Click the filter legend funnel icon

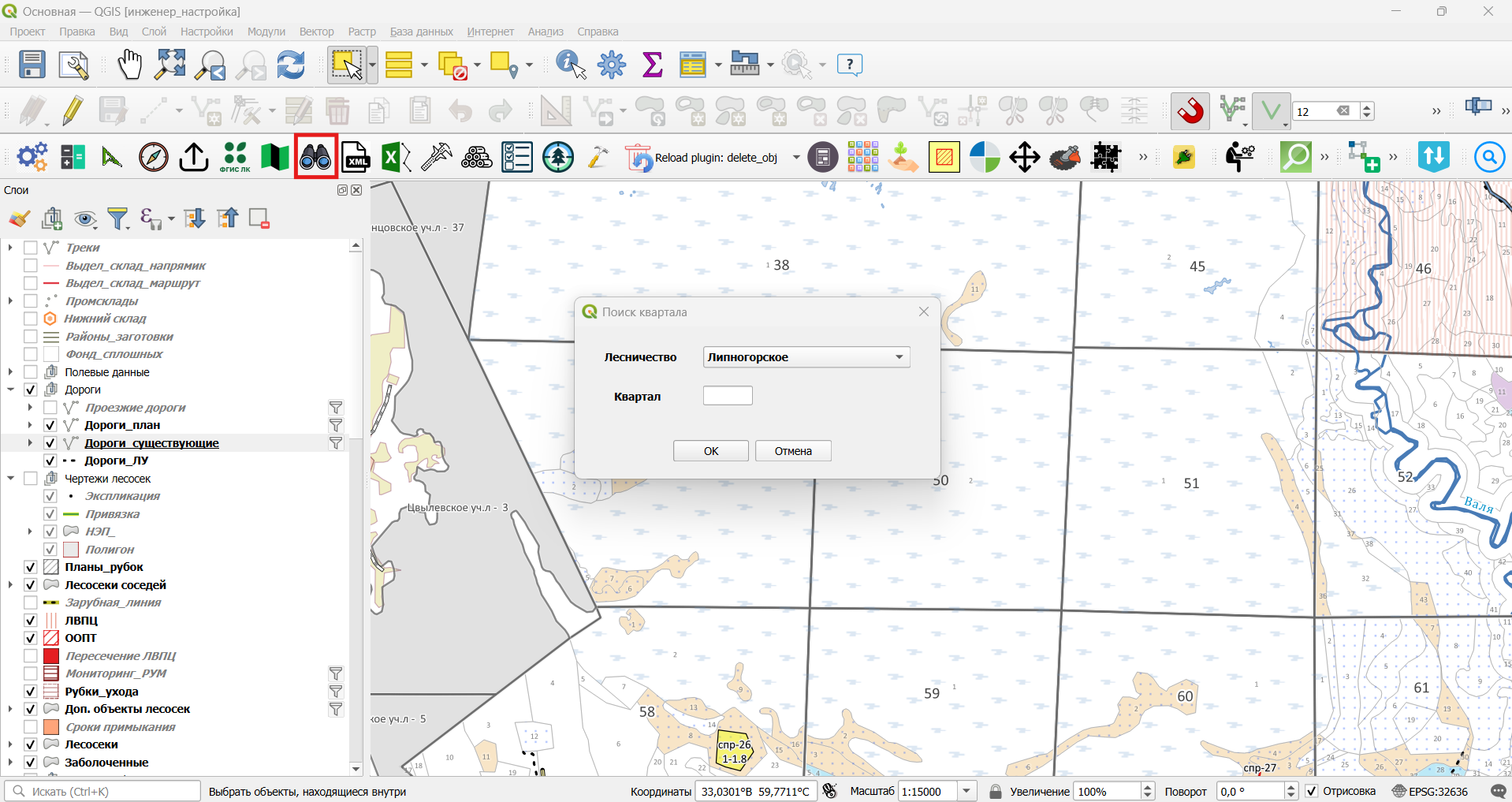pos(118,218)
